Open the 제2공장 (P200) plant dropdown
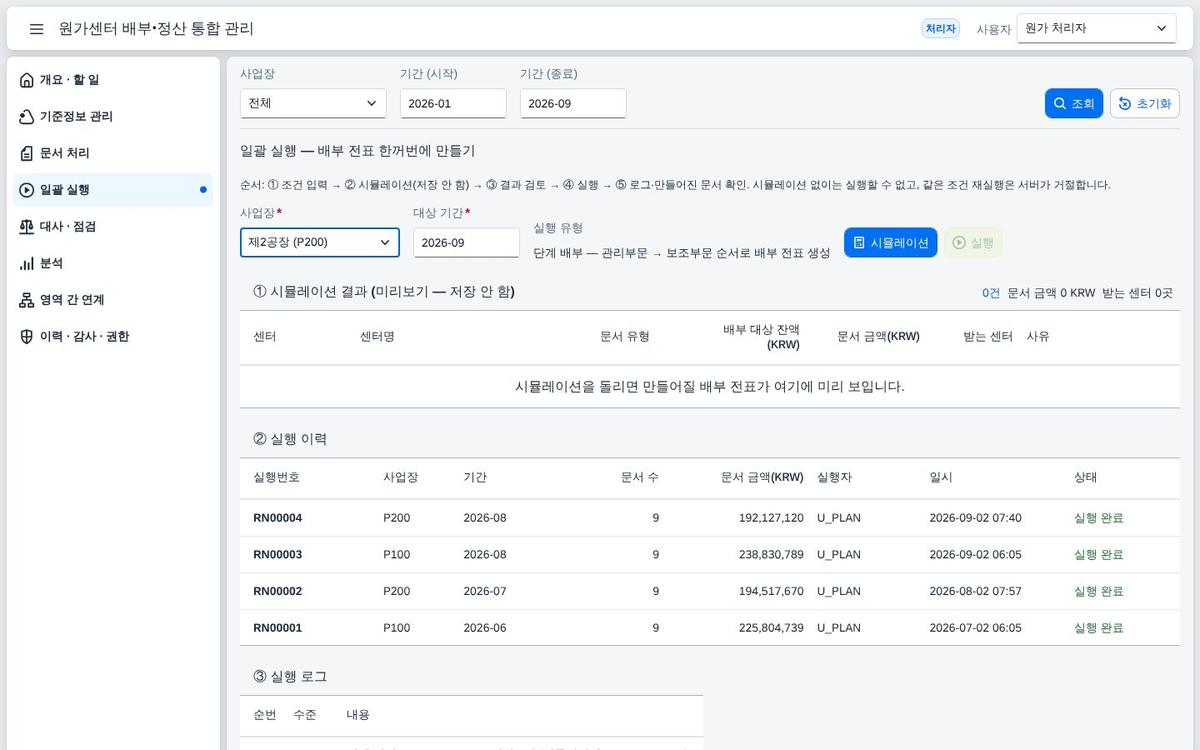The width and height of the screenshot is (1200, 750). tap(320, 242)
